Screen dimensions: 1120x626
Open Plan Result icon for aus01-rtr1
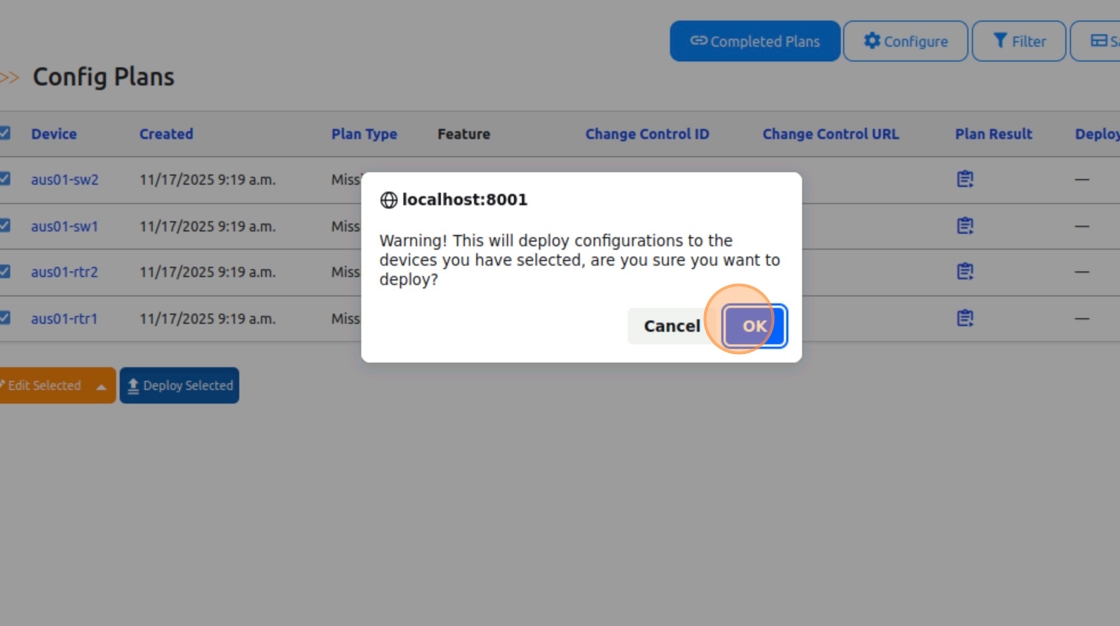(965, 318)
